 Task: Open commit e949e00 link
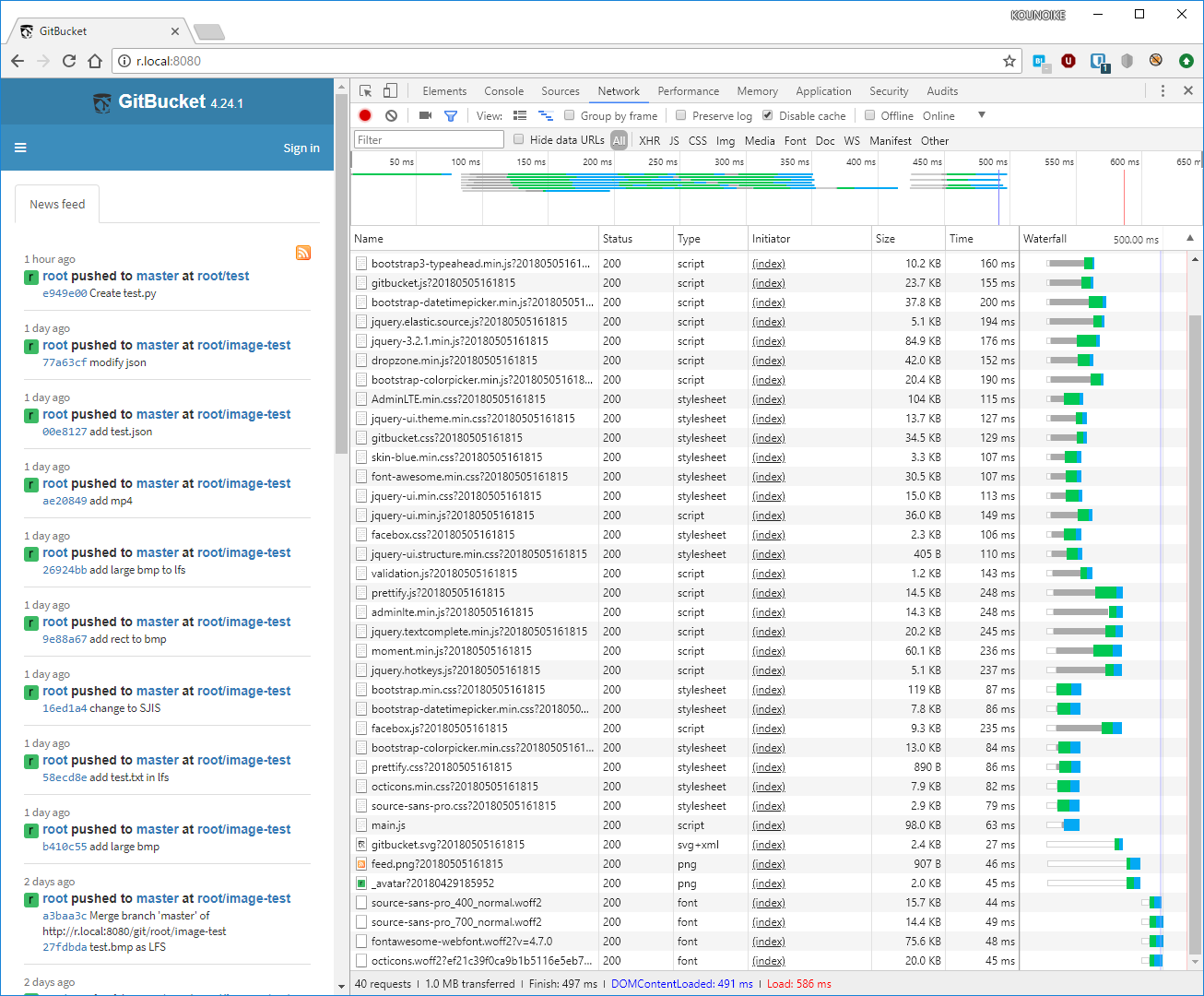(x=65, y=293)
